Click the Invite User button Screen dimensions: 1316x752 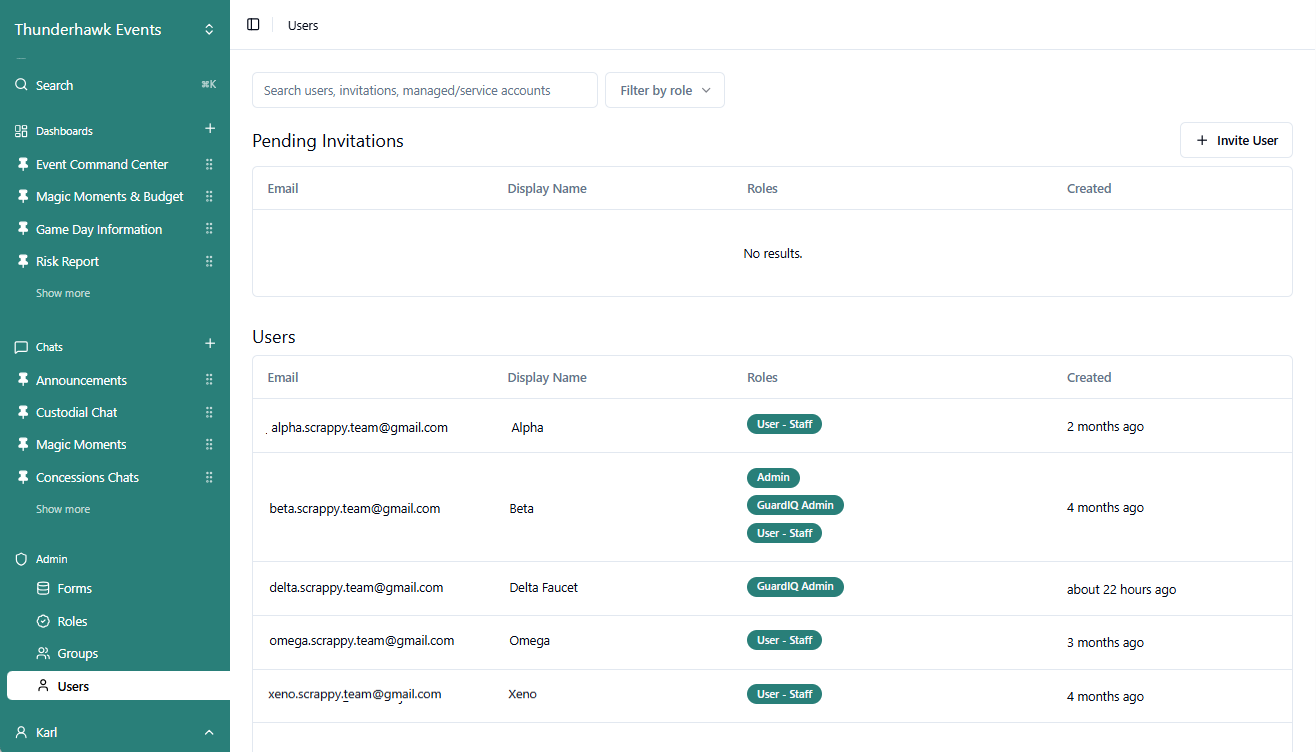(x=1236, y=141)
